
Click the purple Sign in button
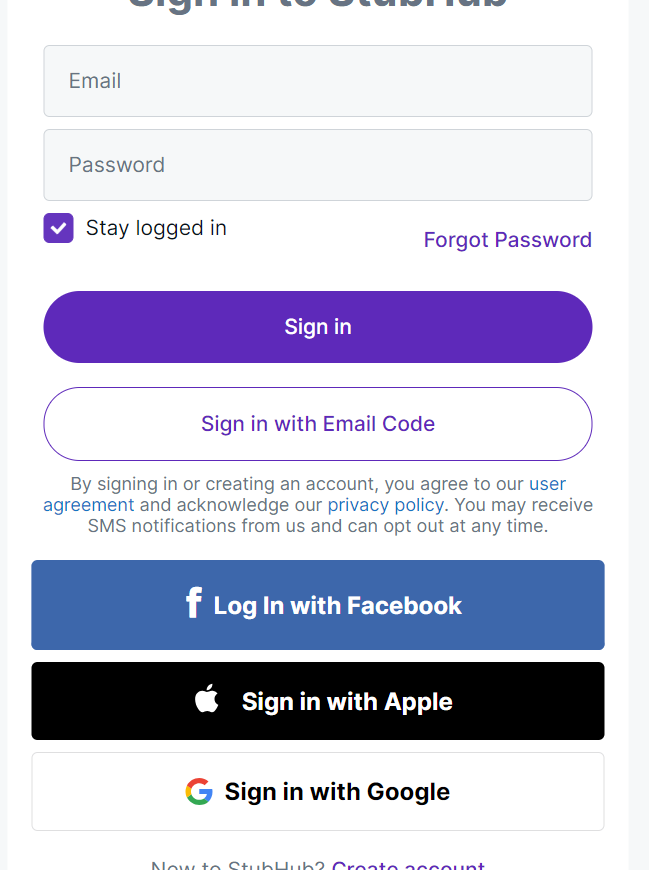click(318, 327)
